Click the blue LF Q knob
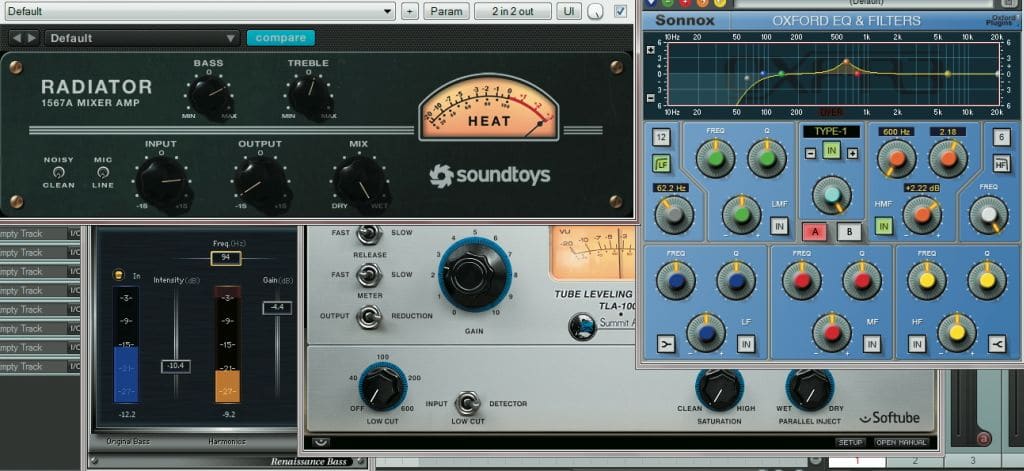This screenshot has height=471, width=1024. (x=736, y=281)
